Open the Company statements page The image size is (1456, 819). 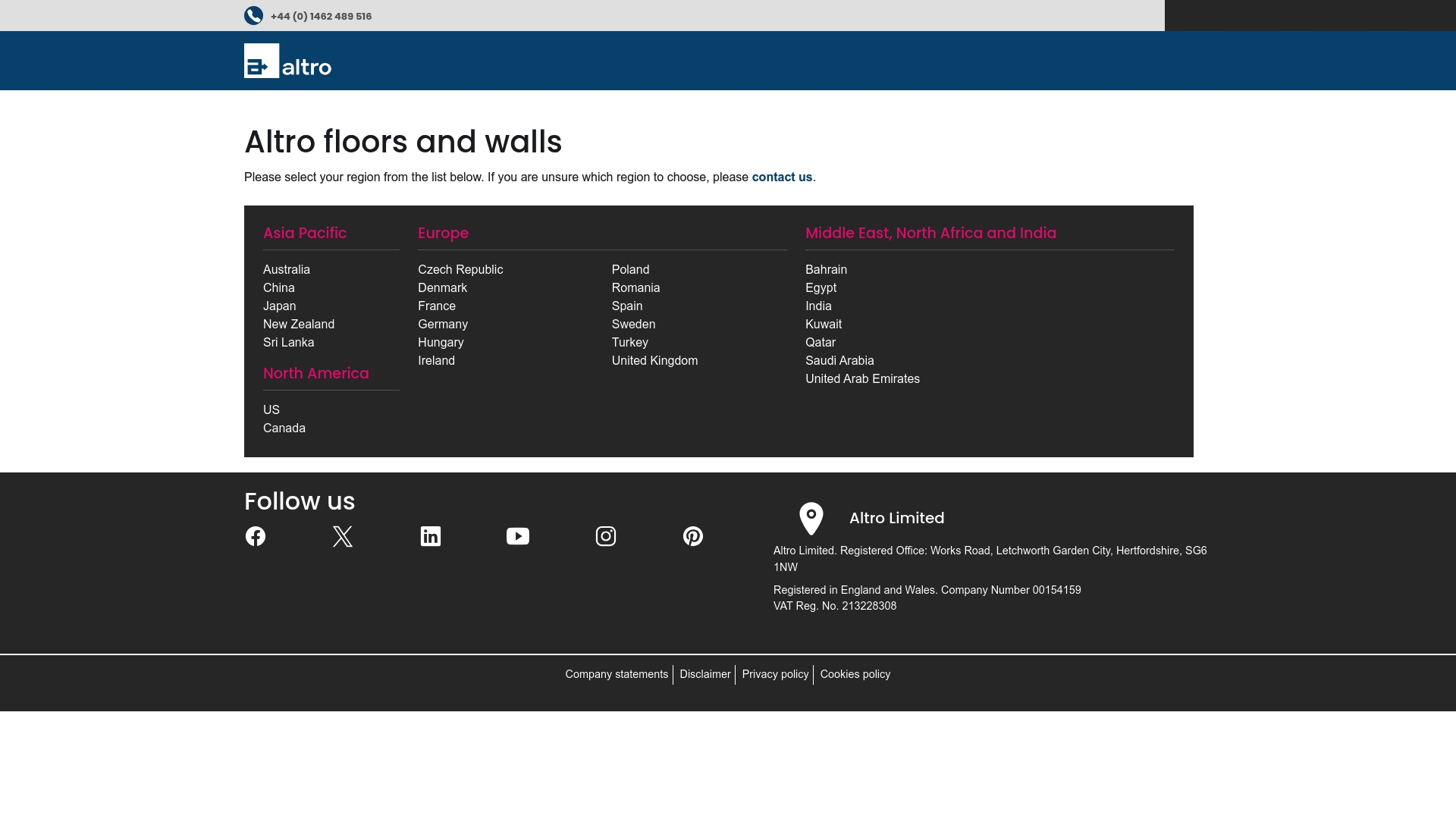pos(617,674)
